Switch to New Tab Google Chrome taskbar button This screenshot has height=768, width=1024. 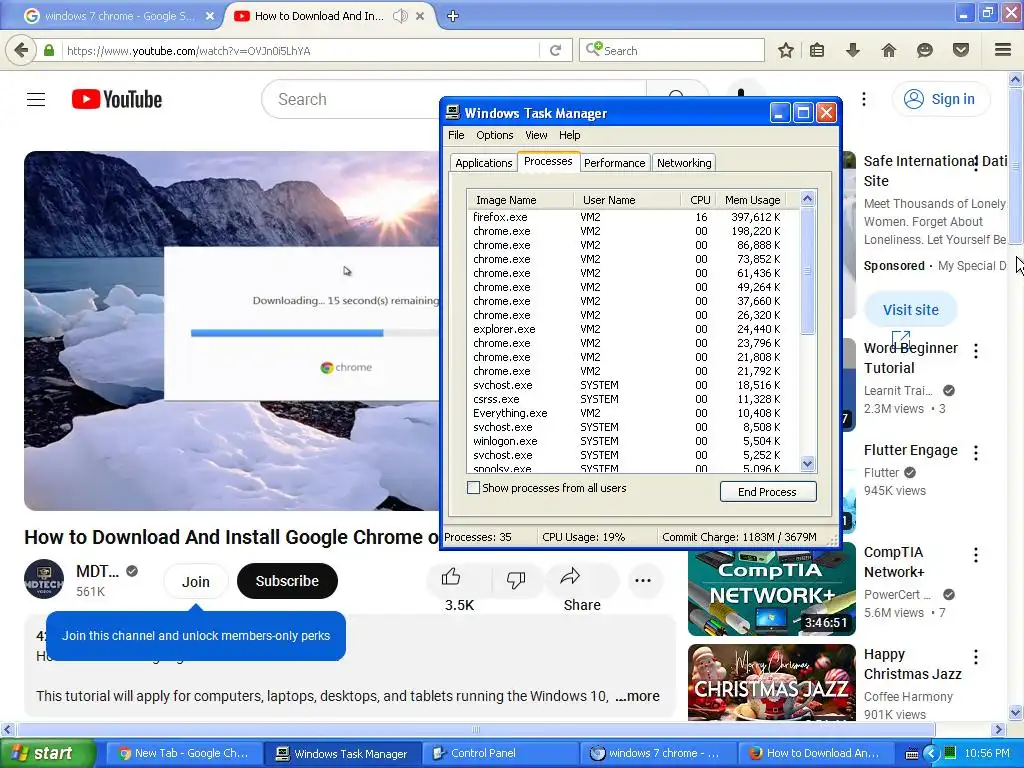tap(185, 753)
